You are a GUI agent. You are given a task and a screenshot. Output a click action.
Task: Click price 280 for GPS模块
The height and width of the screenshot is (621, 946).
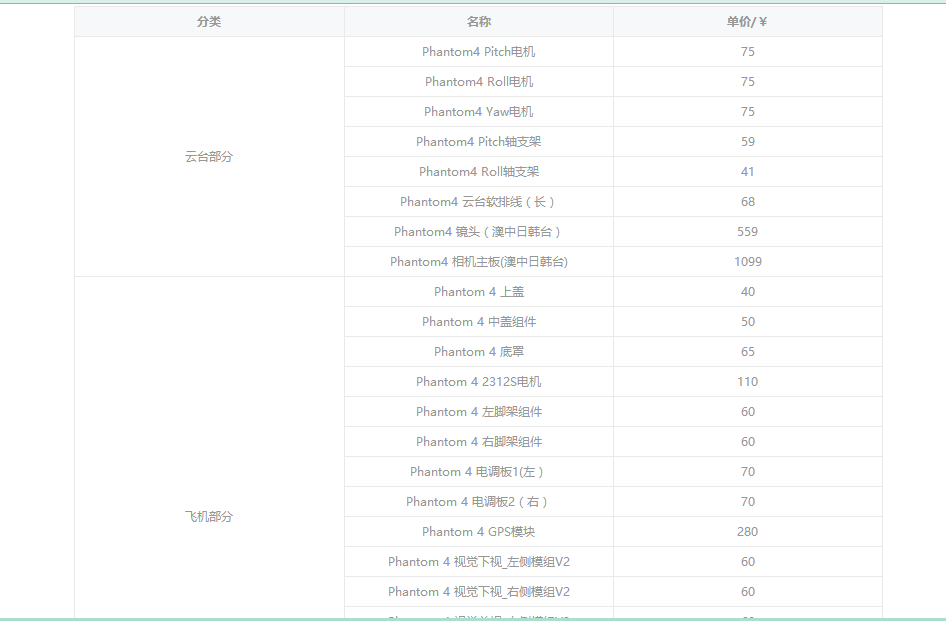tap(748, 532)
